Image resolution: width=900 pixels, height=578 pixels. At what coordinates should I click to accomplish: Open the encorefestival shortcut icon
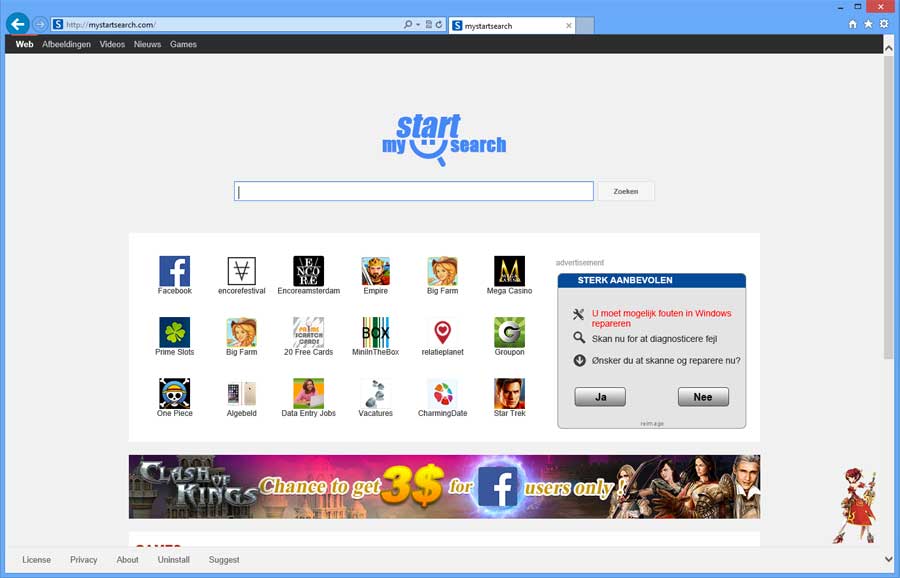pyautogui.click(x=242, y=271)
